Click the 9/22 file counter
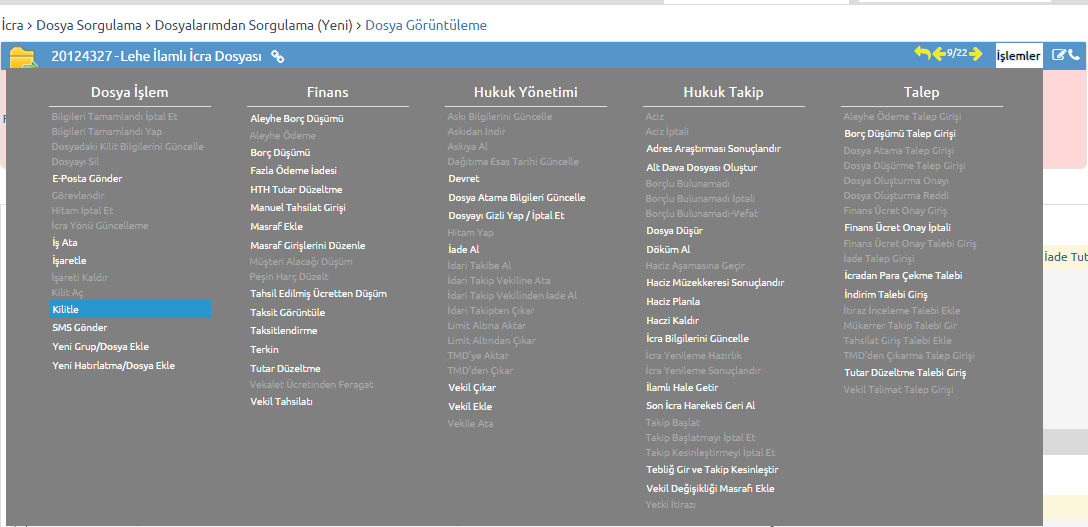This screenshot has height=527, width=1088. click(x=958, y=53)
